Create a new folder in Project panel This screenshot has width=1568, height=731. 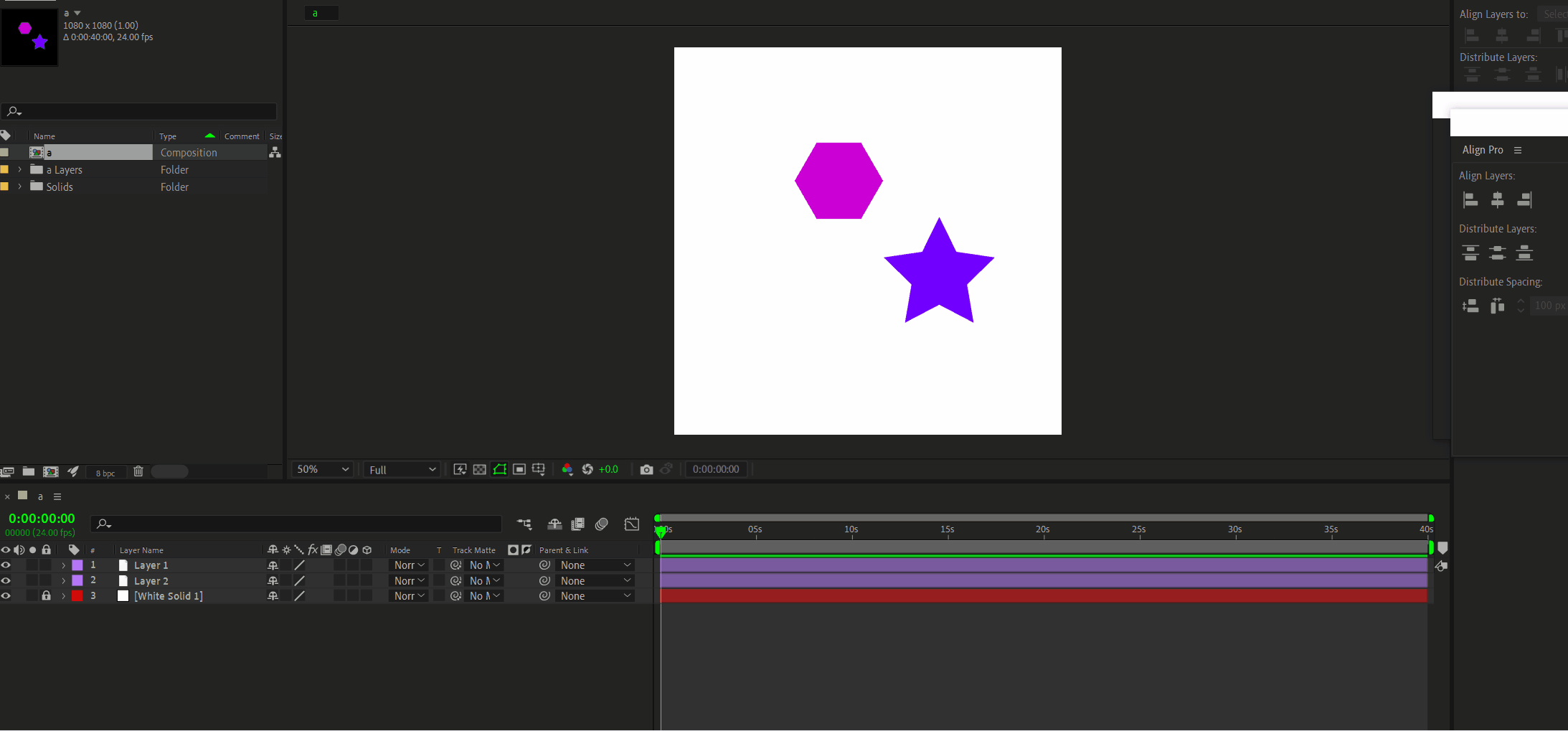[29, 471]
